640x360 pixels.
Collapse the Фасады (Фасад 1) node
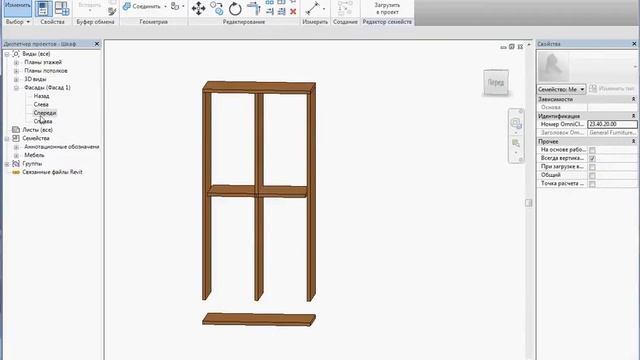(x=16, y=88)
